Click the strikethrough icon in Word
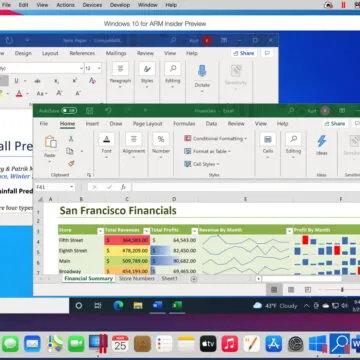The width and height of the screenshot is (360, 360). click(x=38, y=81)
